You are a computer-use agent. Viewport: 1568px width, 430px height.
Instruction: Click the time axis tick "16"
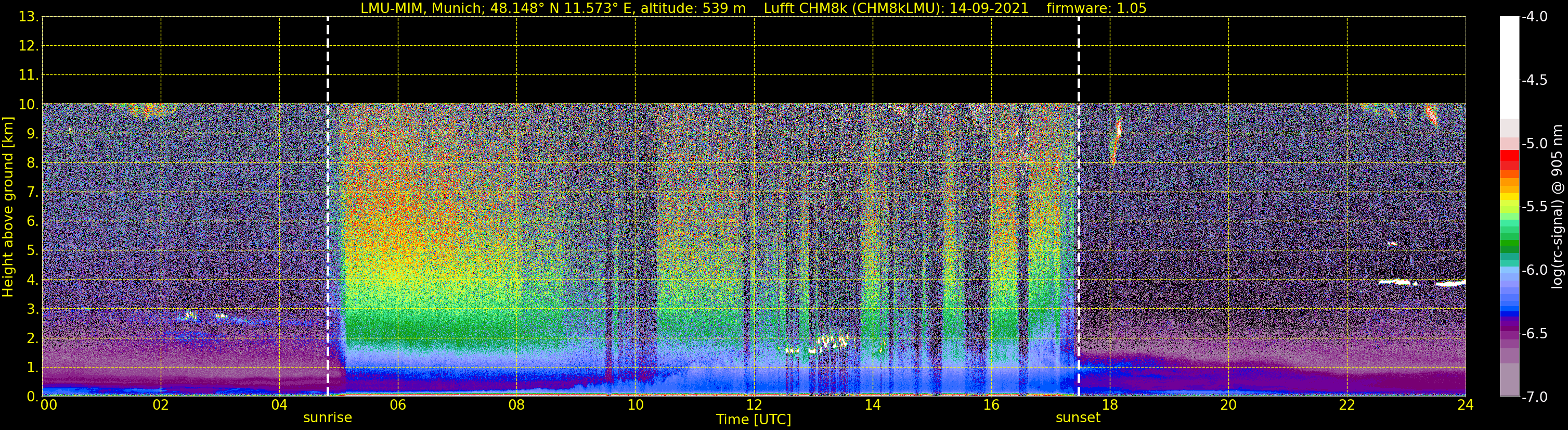992,405
